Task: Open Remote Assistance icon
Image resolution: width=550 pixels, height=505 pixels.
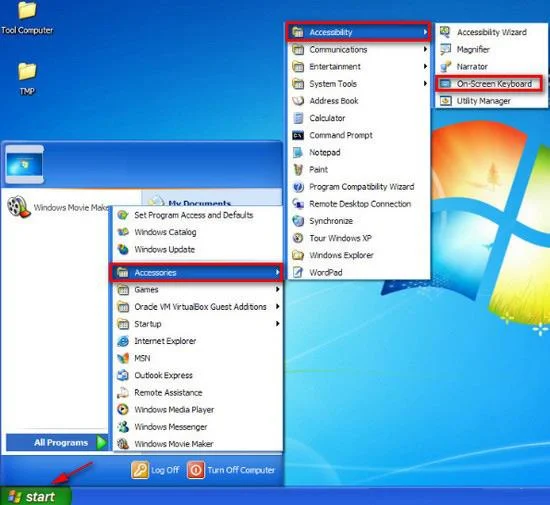Action: point(123,392)
